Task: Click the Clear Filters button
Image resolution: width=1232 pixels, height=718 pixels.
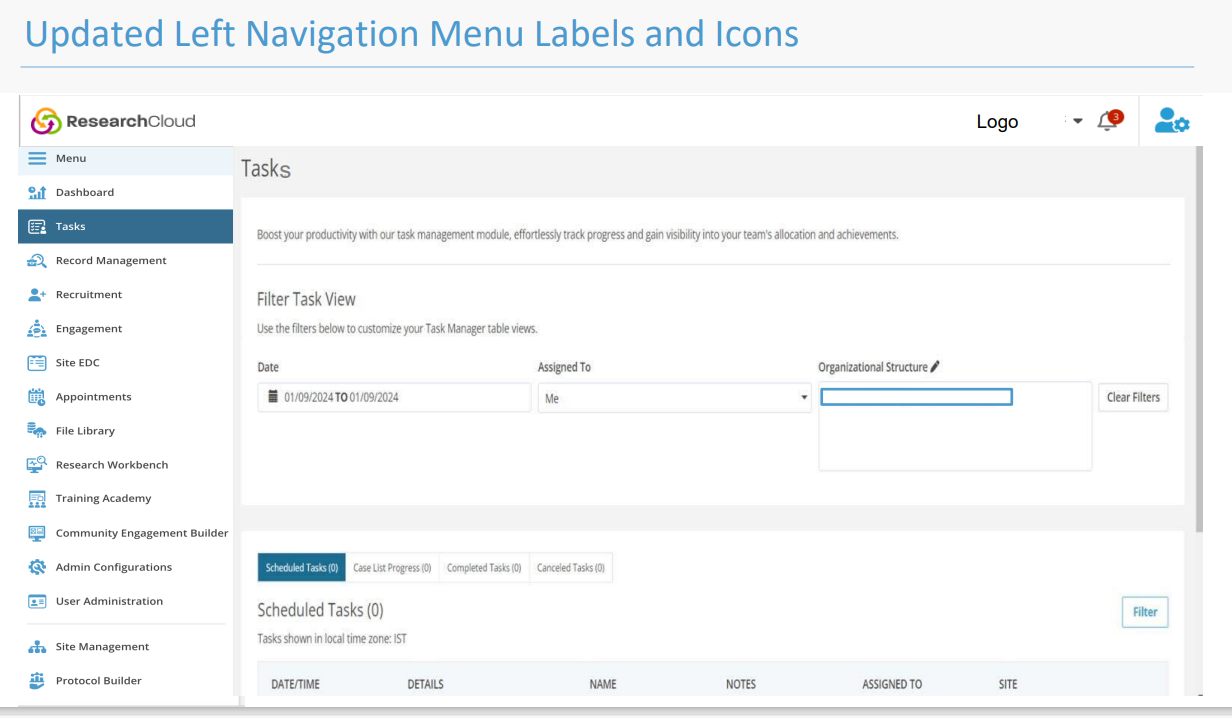Action: click(1132, 398)
